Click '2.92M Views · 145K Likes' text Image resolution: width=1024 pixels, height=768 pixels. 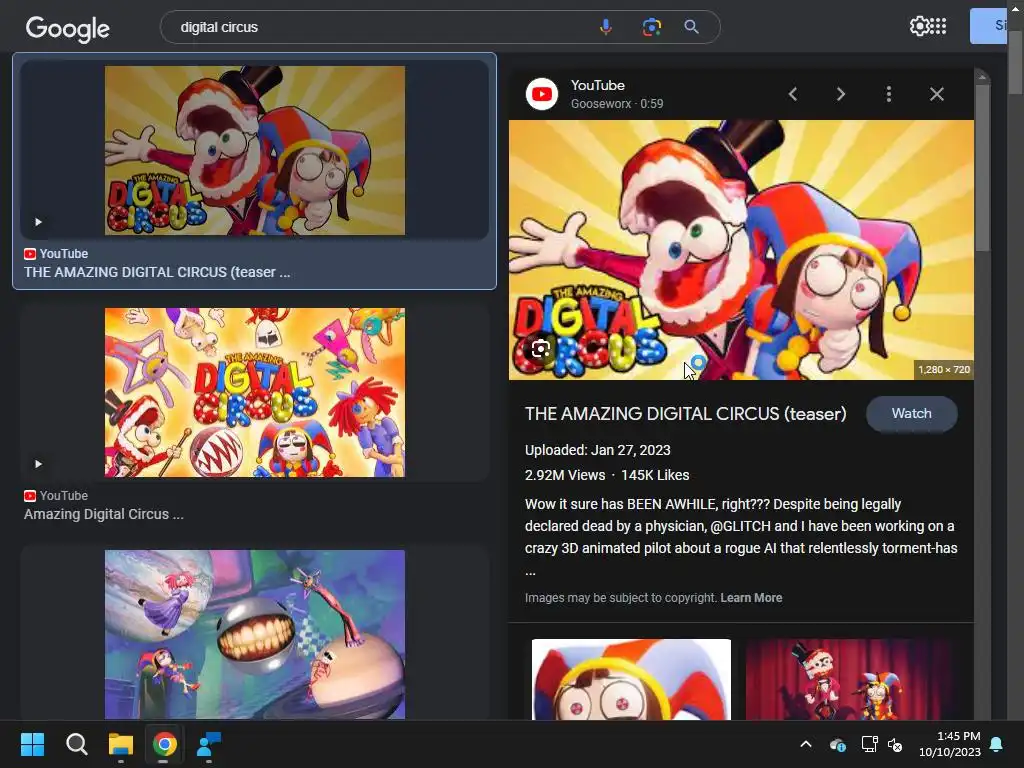pos(607,475)
